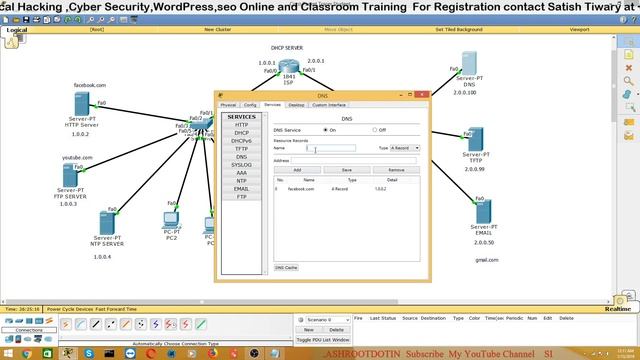Image resolution: width=640 pixels, height=360 pixels.
Task: Click the Open file folder icon
Action: (16, 20)
